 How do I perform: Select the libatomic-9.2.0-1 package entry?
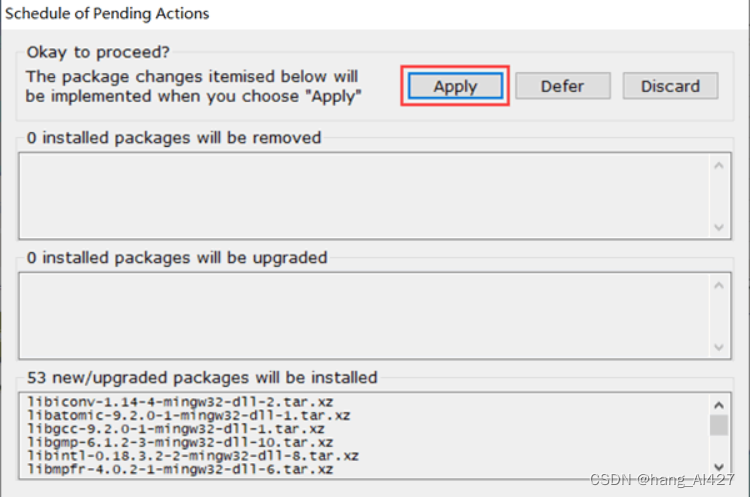point(188,415)
